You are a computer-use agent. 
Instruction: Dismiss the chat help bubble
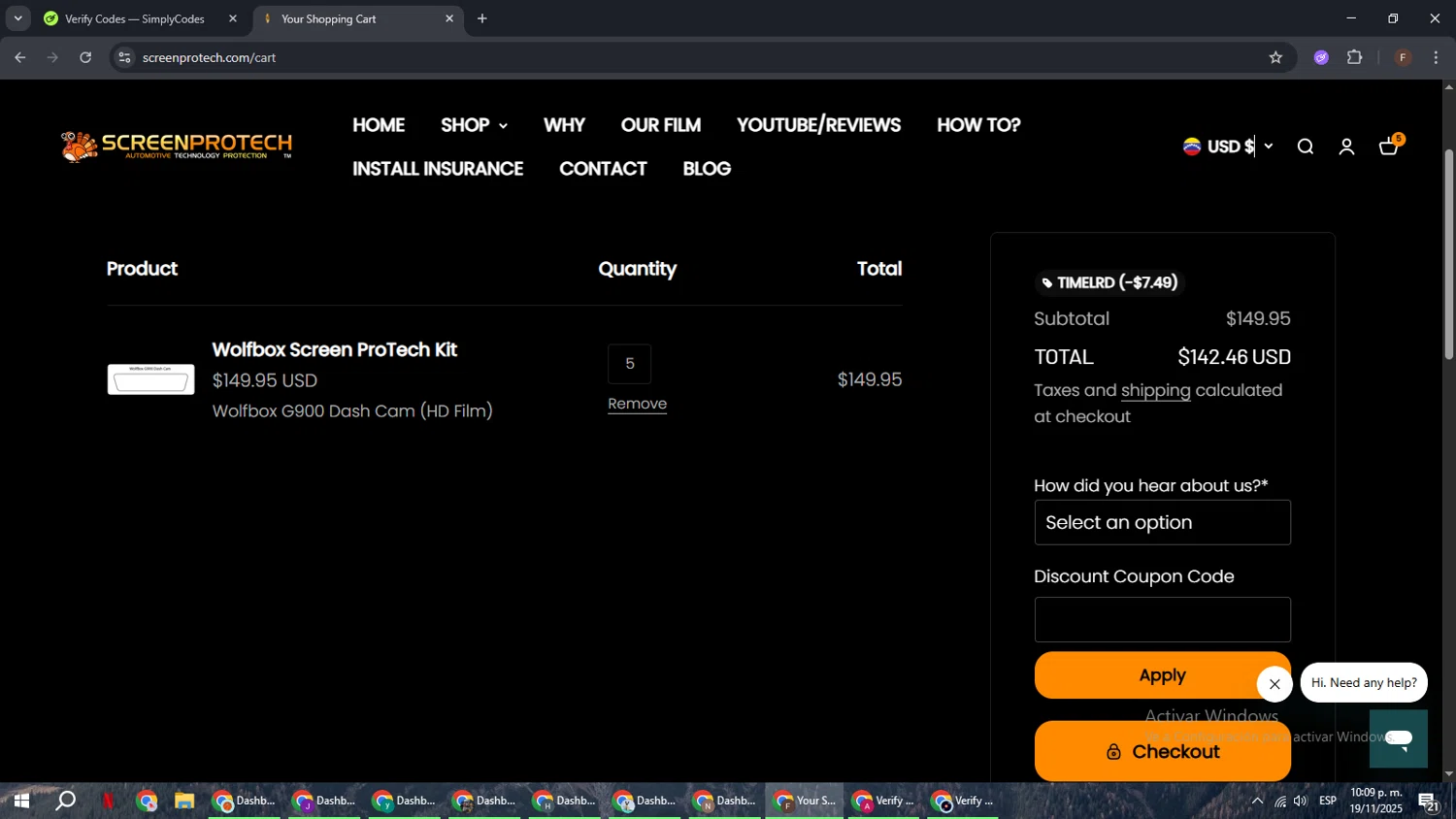[x=1274, y=684]
